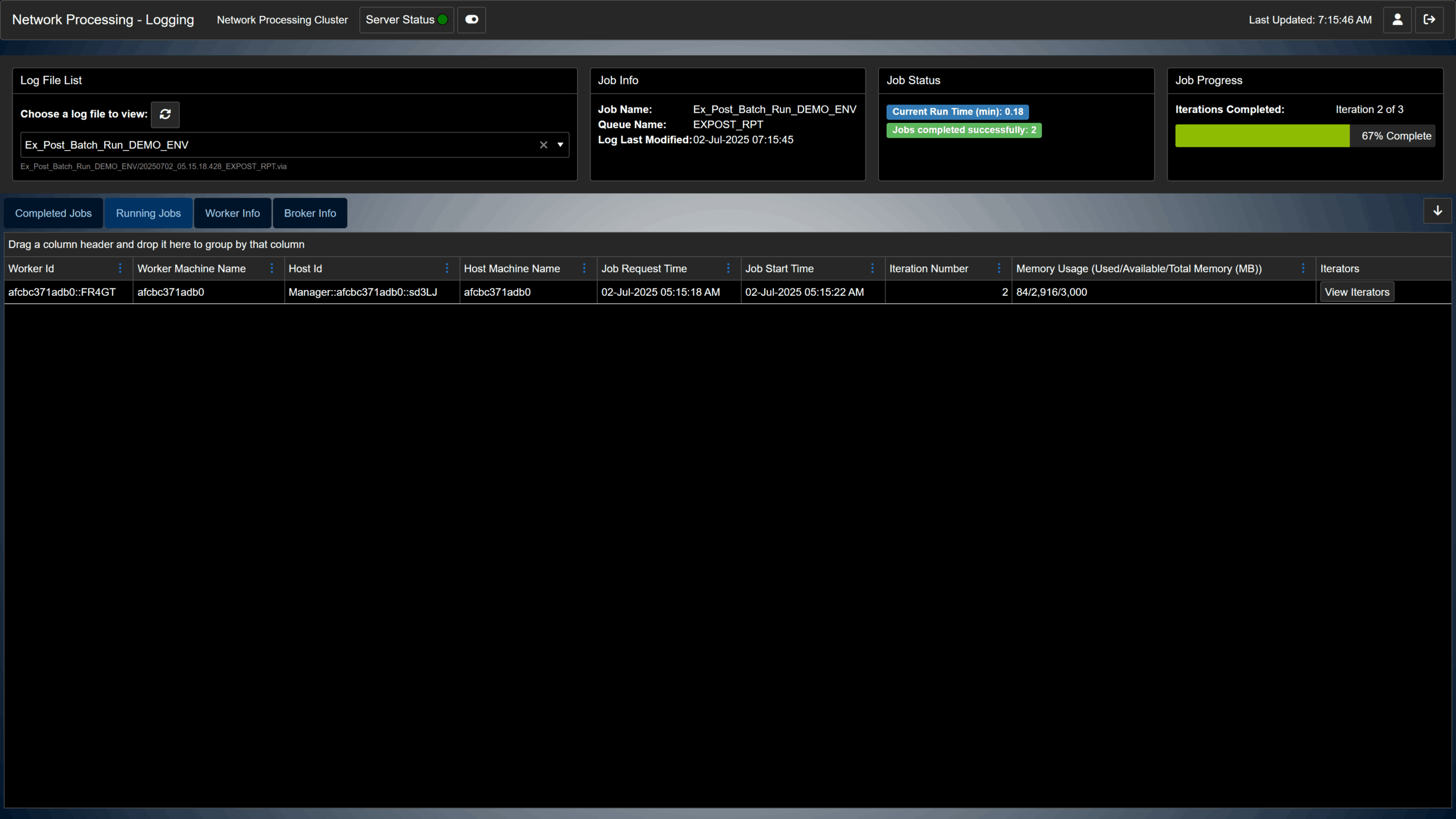The height and width of the screenshot is (819, 1456).
Task: Open the Broker Info tab
Action: coord(310,213)
